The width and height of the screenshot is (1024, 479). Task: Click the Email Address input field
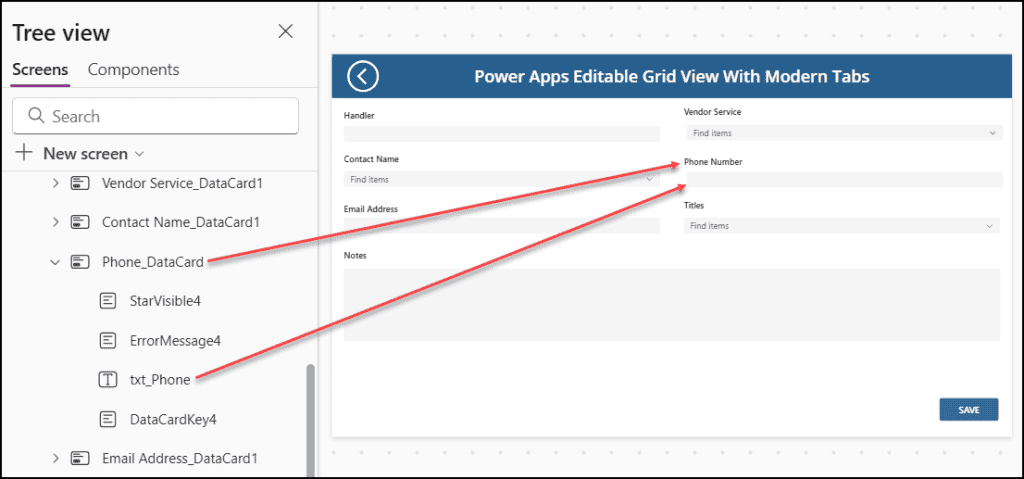click(502, 226)
